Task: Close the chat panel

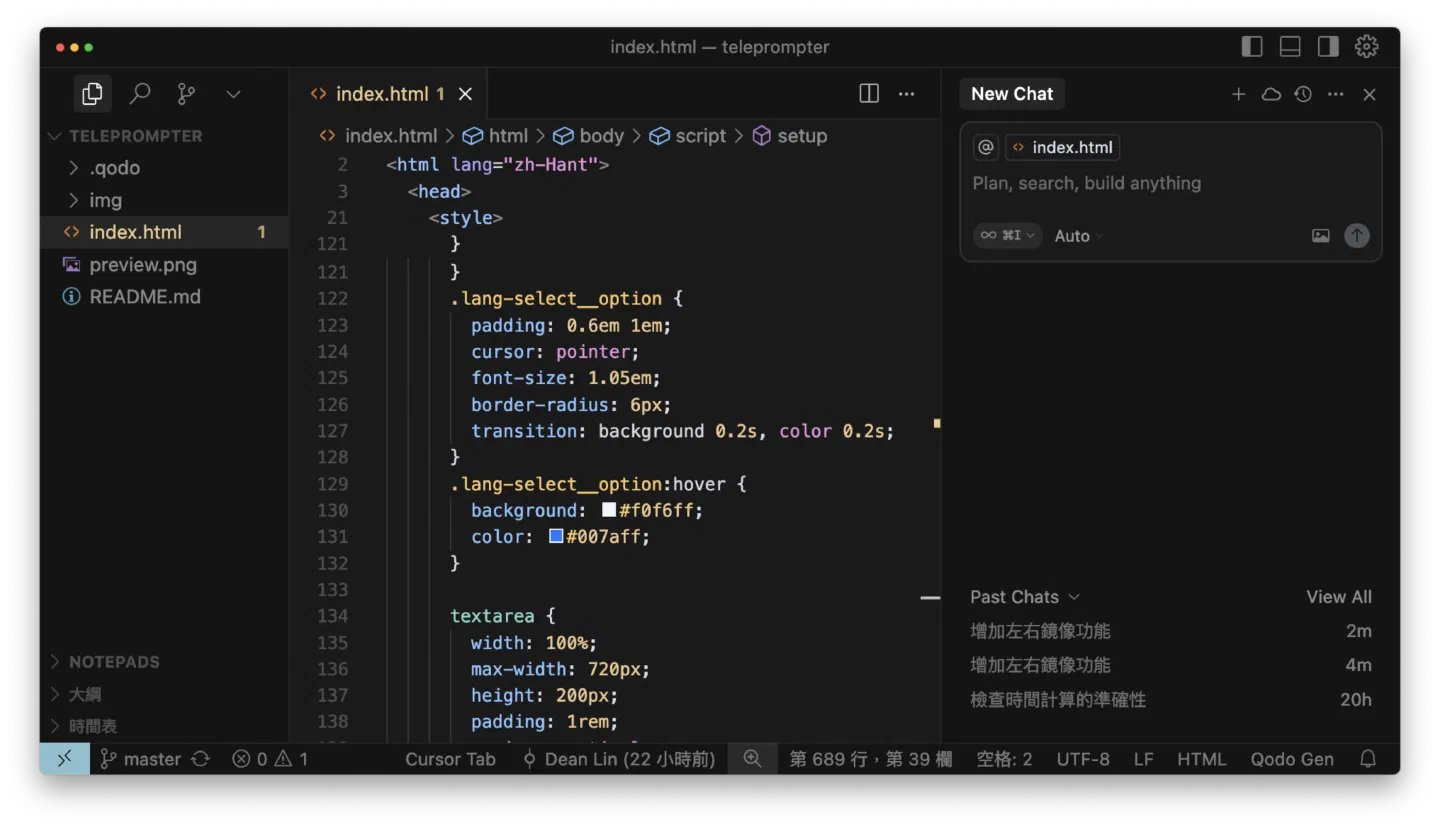Action: [1370, 94]
